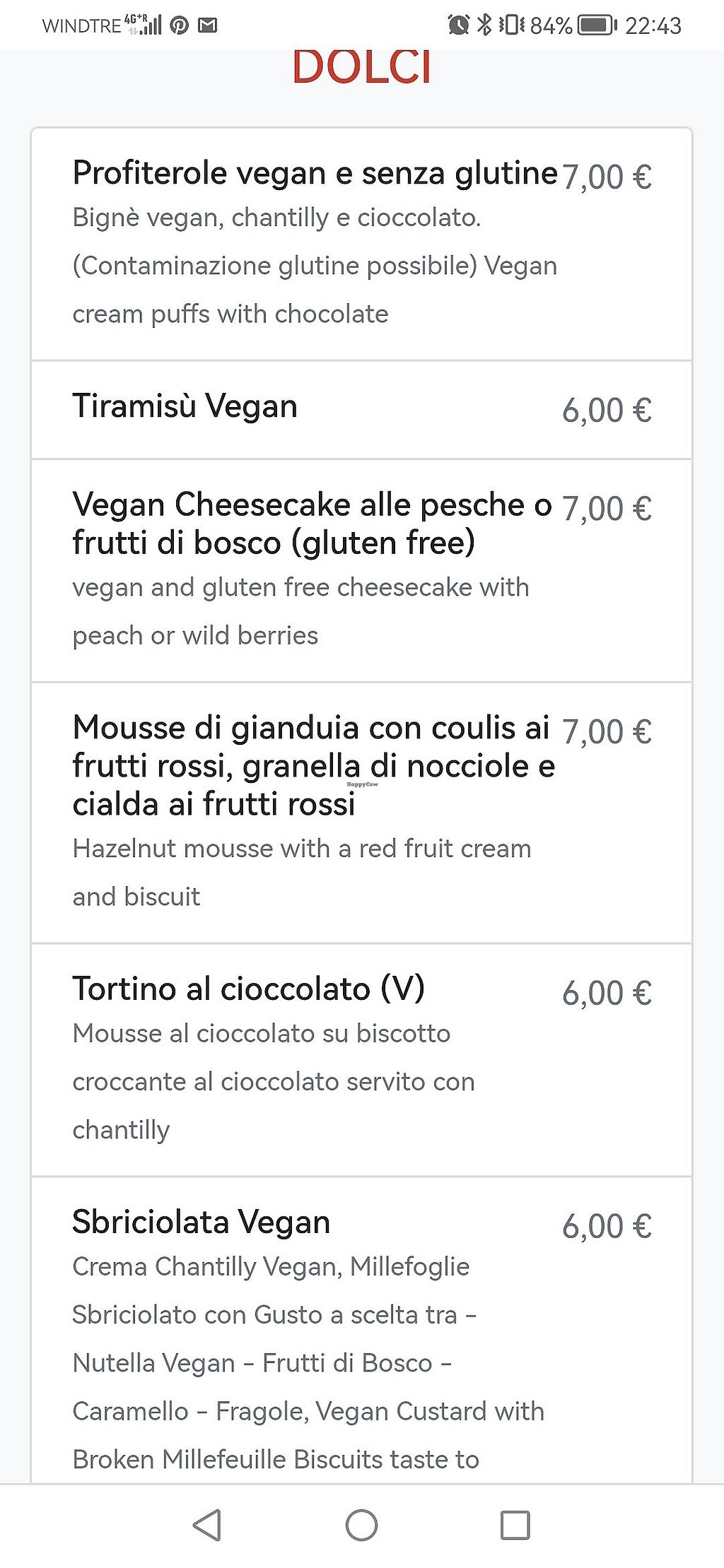Tap the vibrate mode status icon
The width and height of the screenshot is (724, 1568).
[x=511, y=25]
